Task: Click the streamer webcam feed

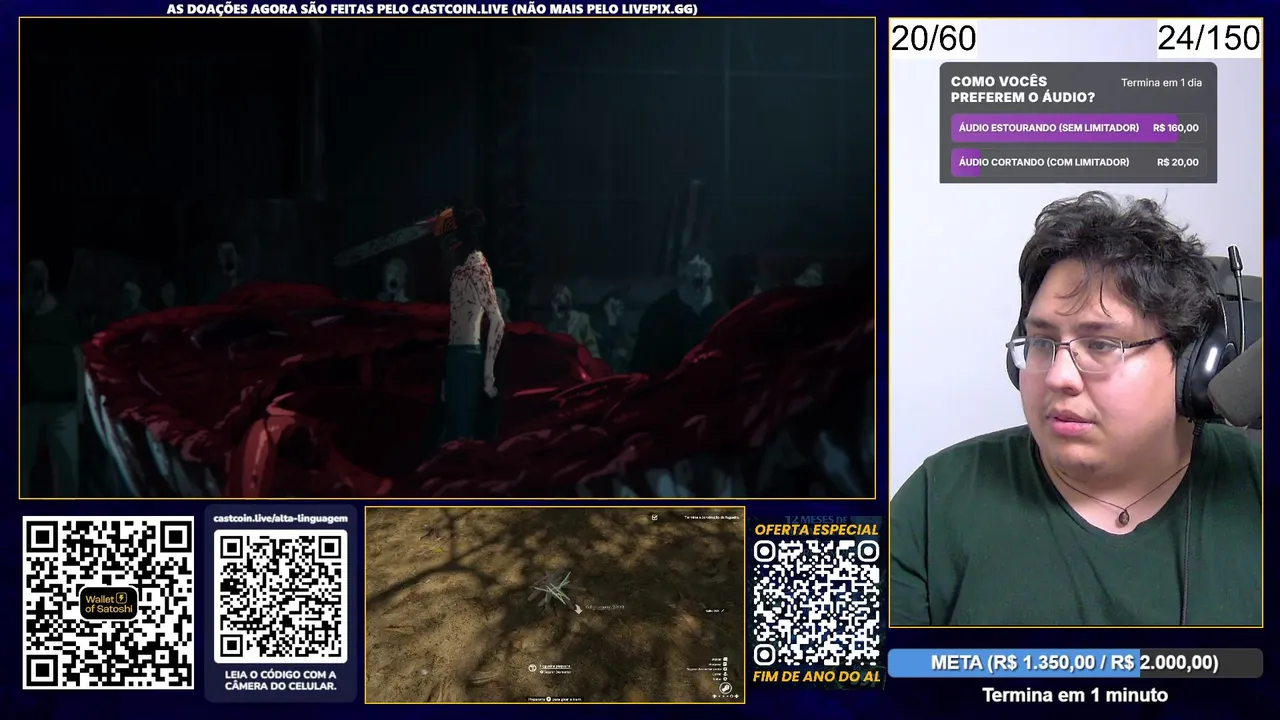Action: click(1075, 322)
